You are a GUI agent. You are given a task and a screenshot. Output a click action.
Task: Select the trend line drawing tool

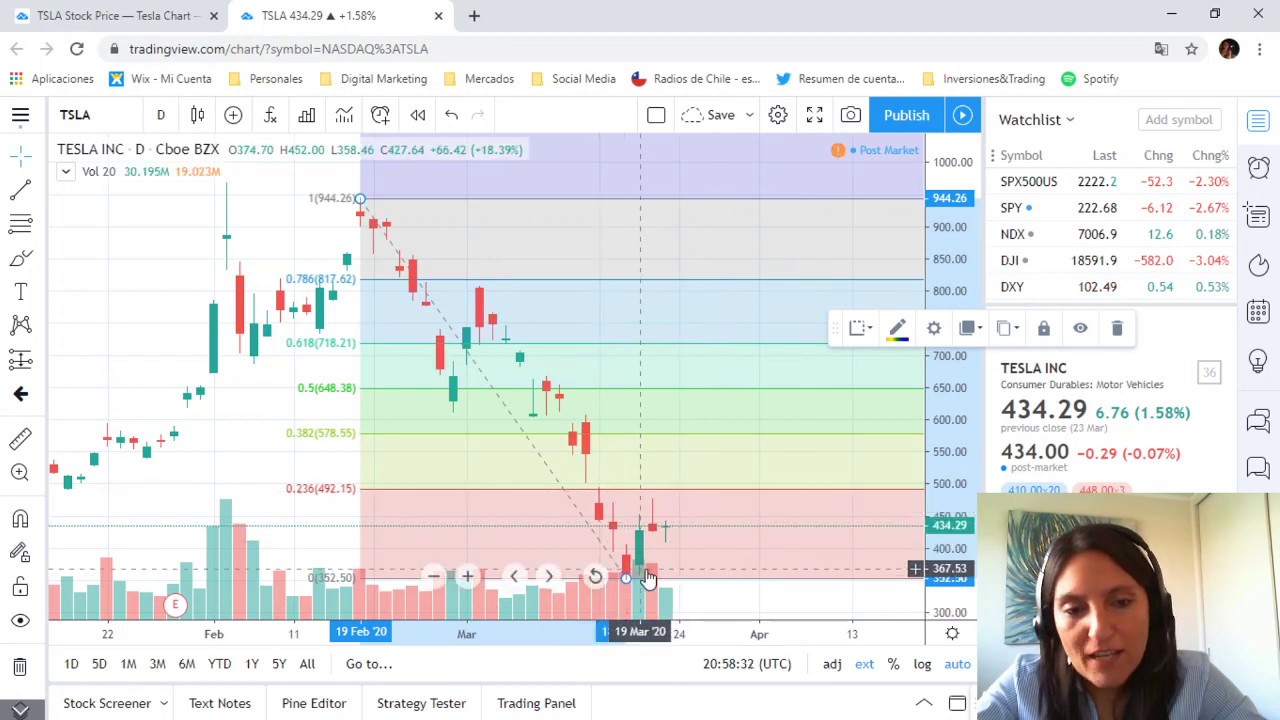[20, 190]
